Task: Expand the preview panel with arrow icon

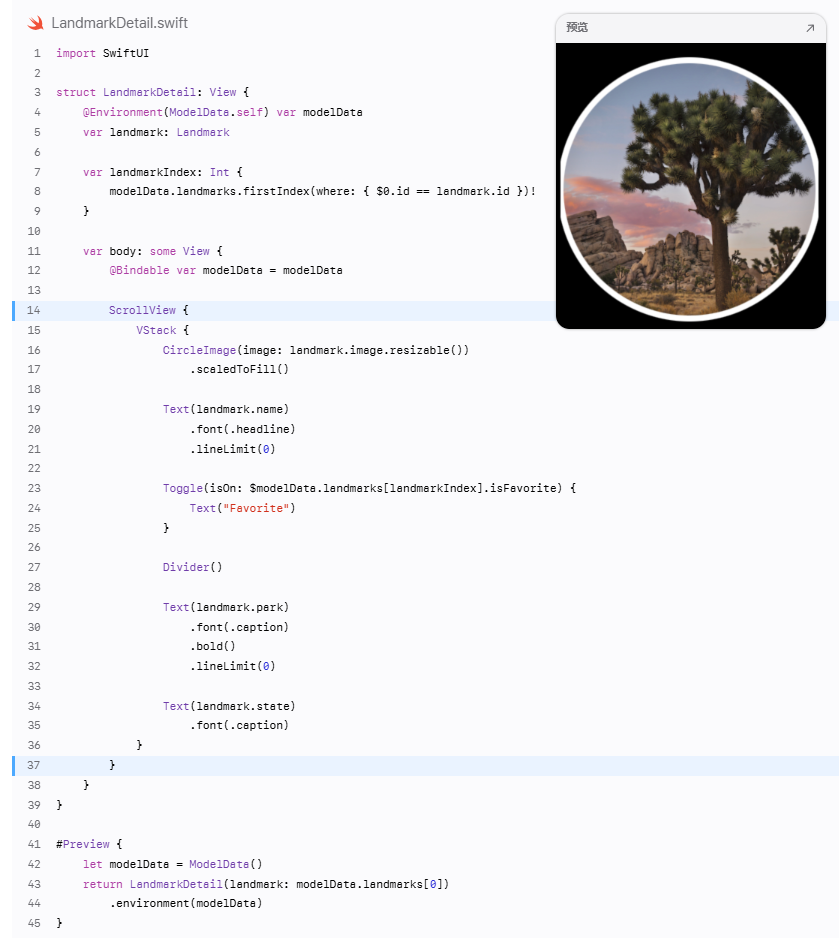Action: [810, 28]
